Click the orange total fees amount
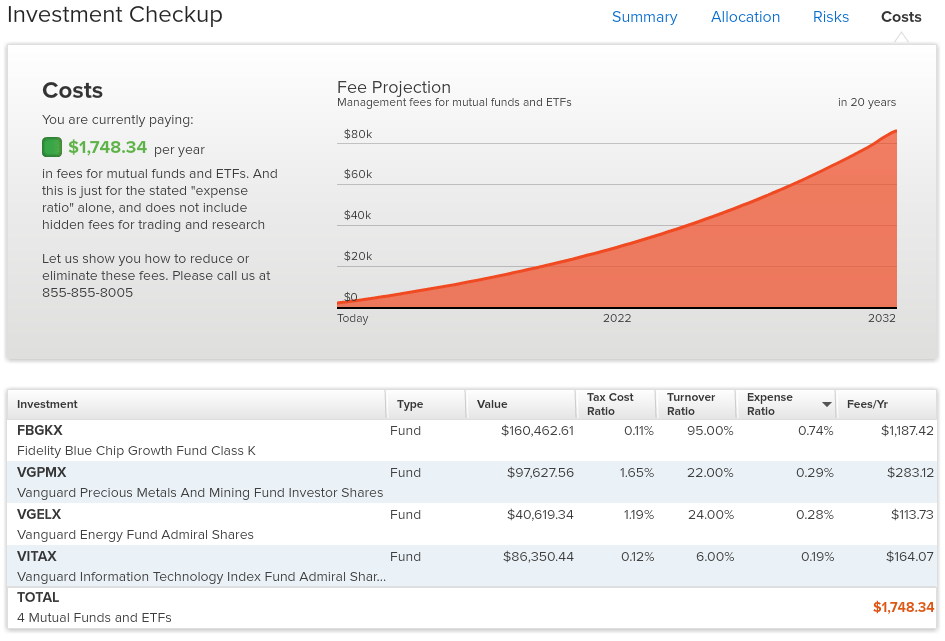The height and width of the screenshot is (641, 945). [902, 607]
